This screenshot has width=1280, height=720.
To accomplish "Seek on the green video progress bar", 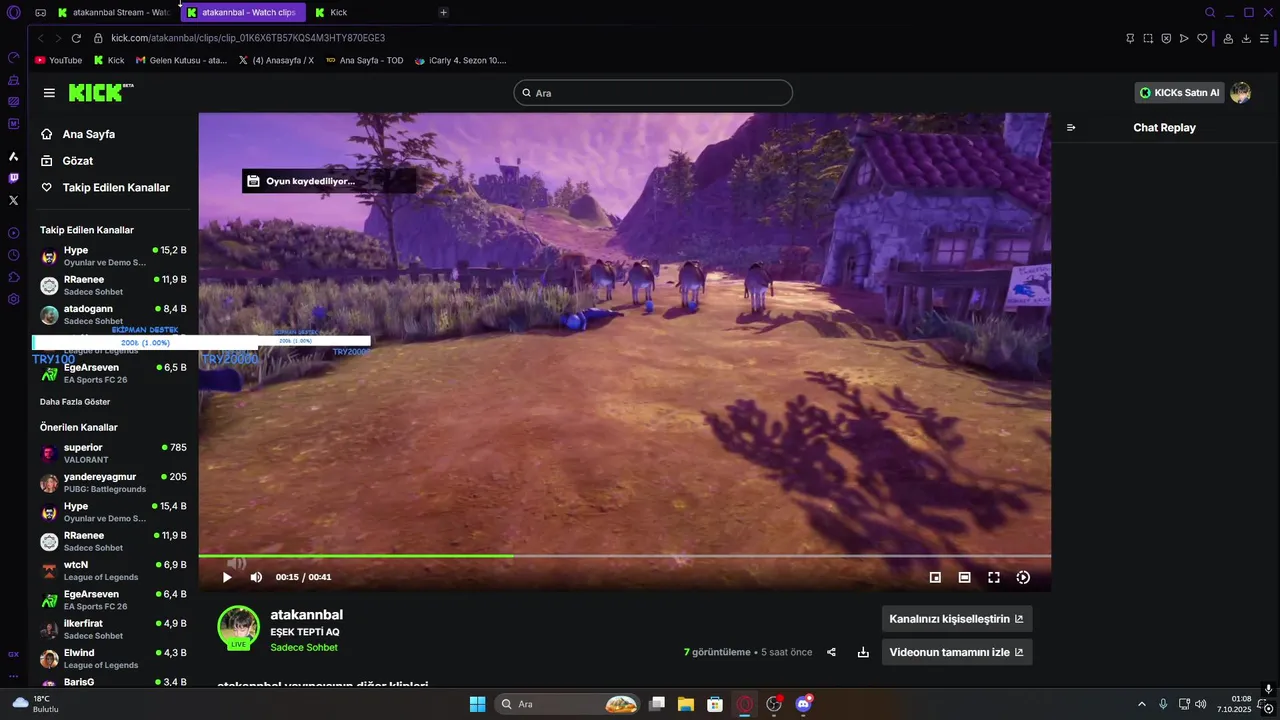I will 624,556.
